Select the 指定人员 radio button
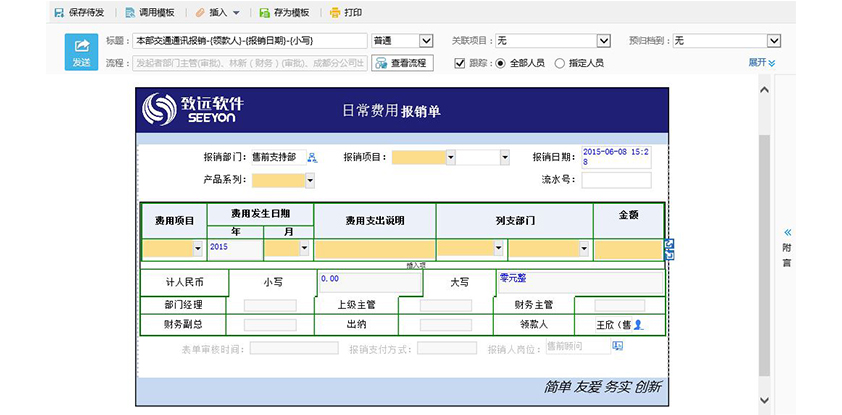 (560, 63)
